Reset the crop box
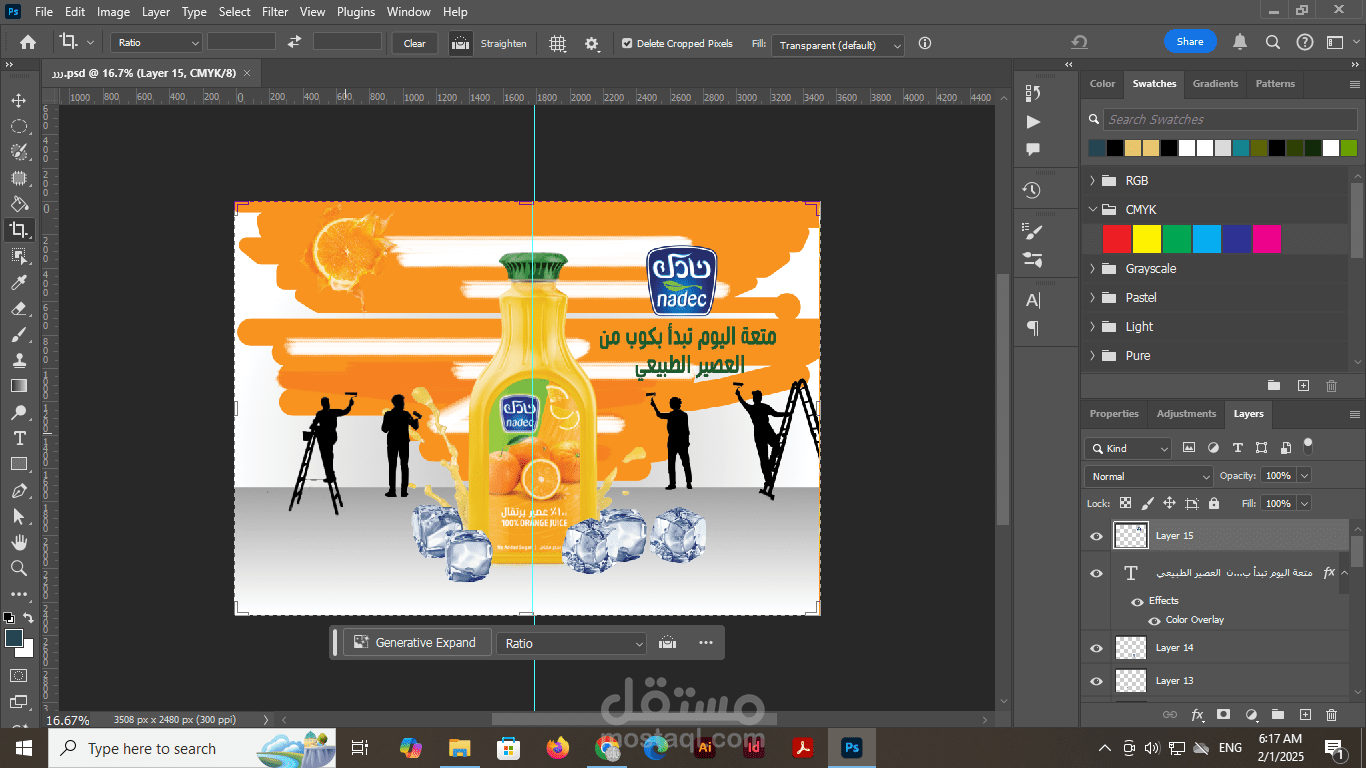 (1079, 42)
